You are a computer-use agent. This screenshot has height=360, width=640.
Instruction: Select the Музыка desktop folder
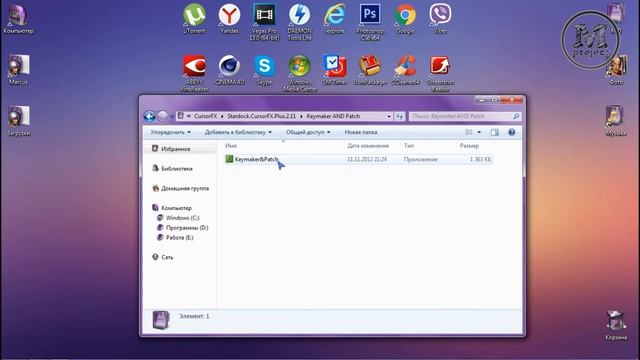616,121
